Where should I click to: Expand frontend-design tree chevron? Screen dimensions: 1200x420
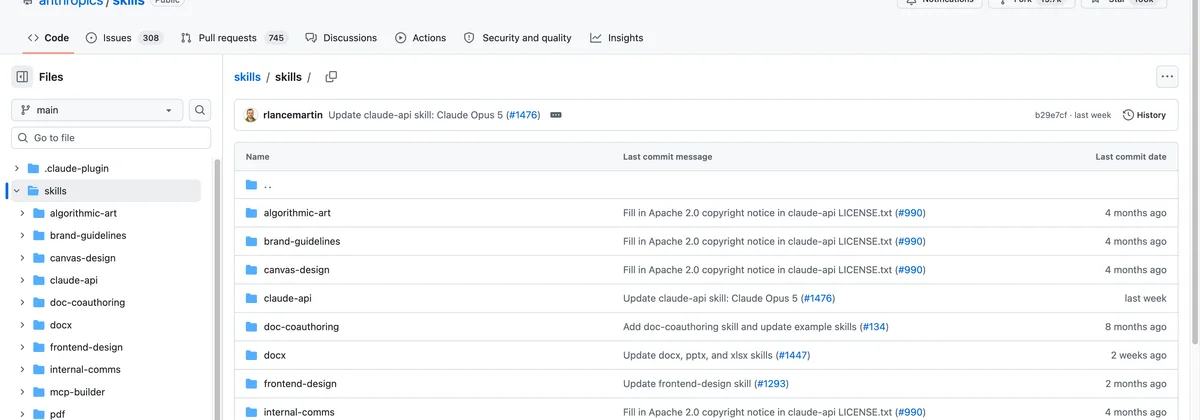pos(22,348)
